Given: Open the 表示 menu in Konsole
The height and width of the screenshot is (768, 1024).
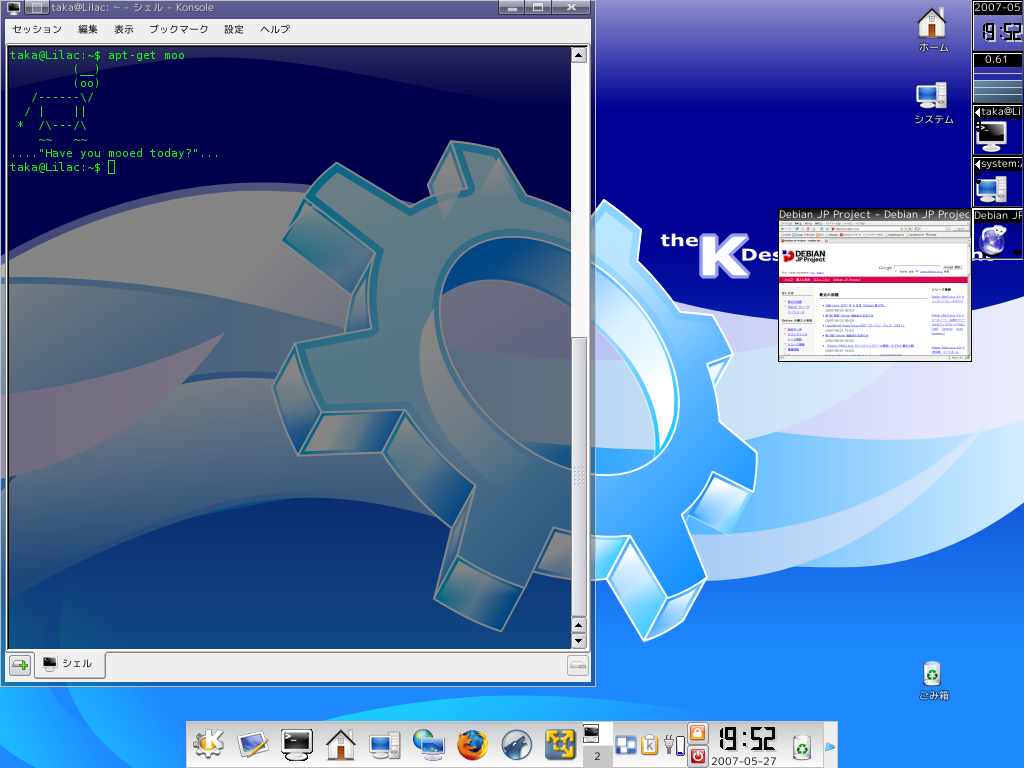Looking at the screenshot, I should (x=123, y=29).
